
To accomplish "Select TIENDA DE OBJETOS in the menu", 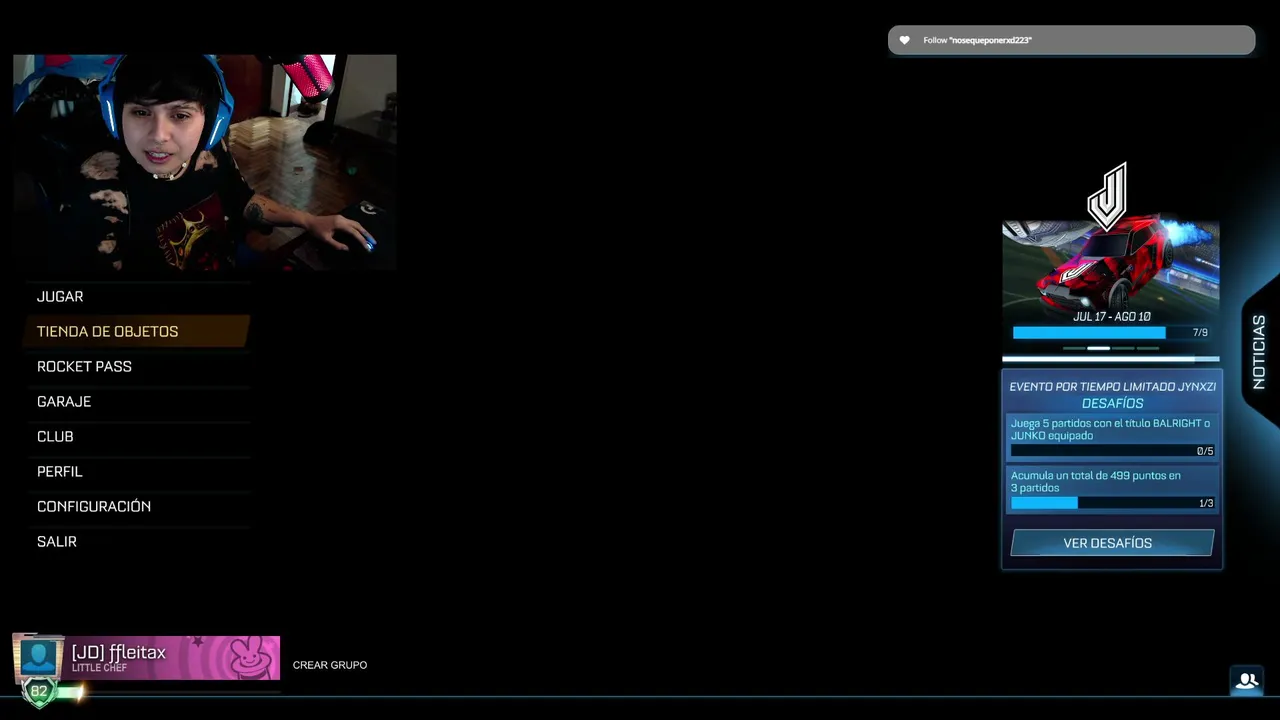I will 137,332.
